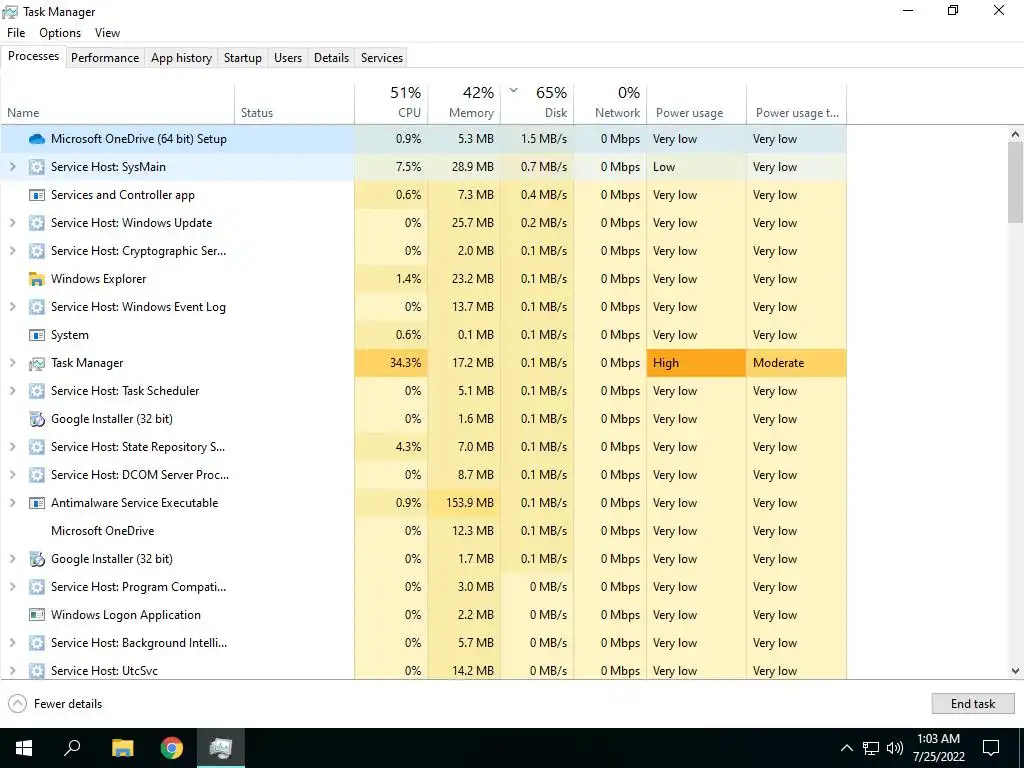Expand Service Host: Windows Update group
Screen dimensions: 1024x768
(x=12, y=223)
